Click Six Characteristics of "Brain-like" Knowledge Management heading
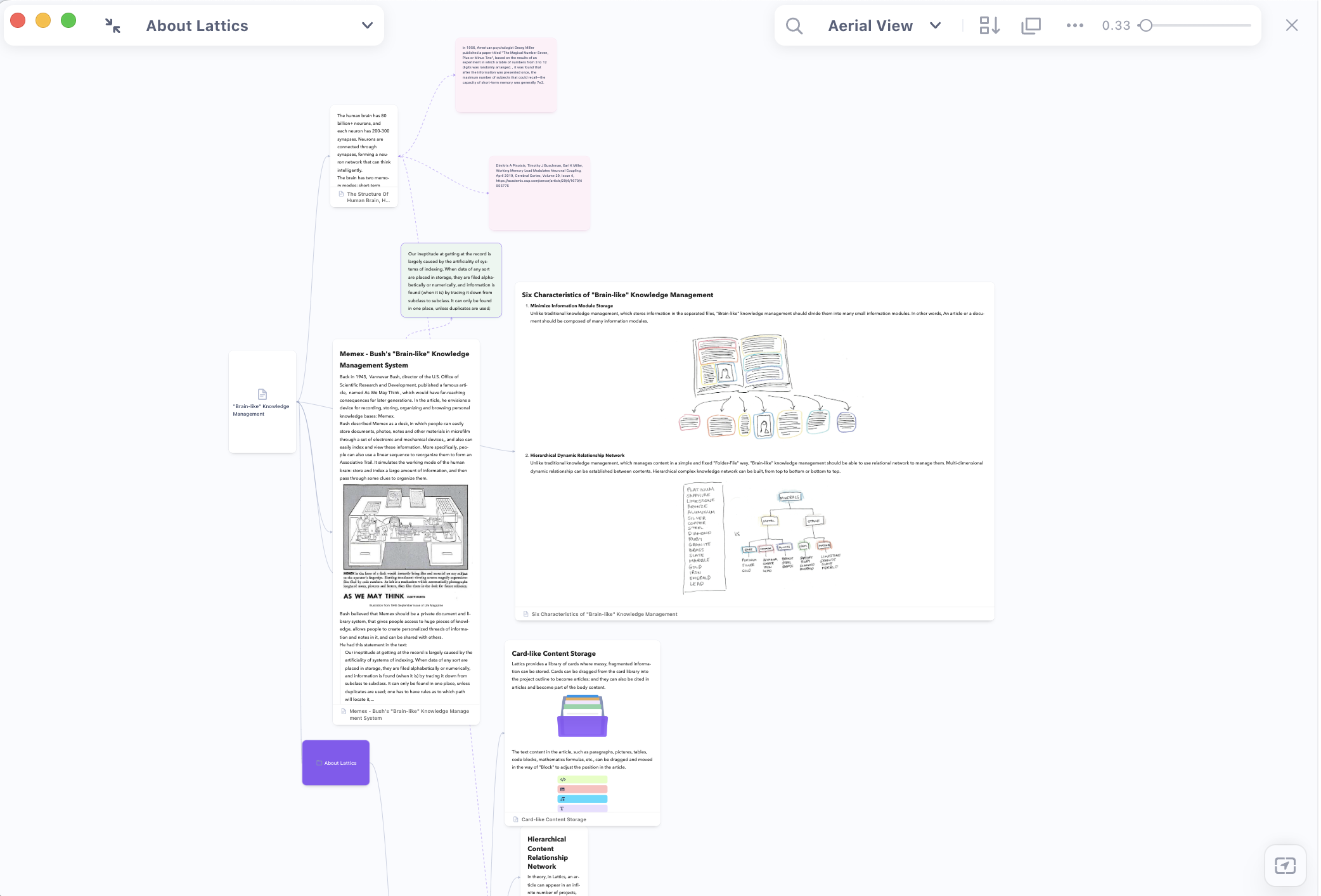The height and width of the screenshot is (896, 1321). click(617, 295)
